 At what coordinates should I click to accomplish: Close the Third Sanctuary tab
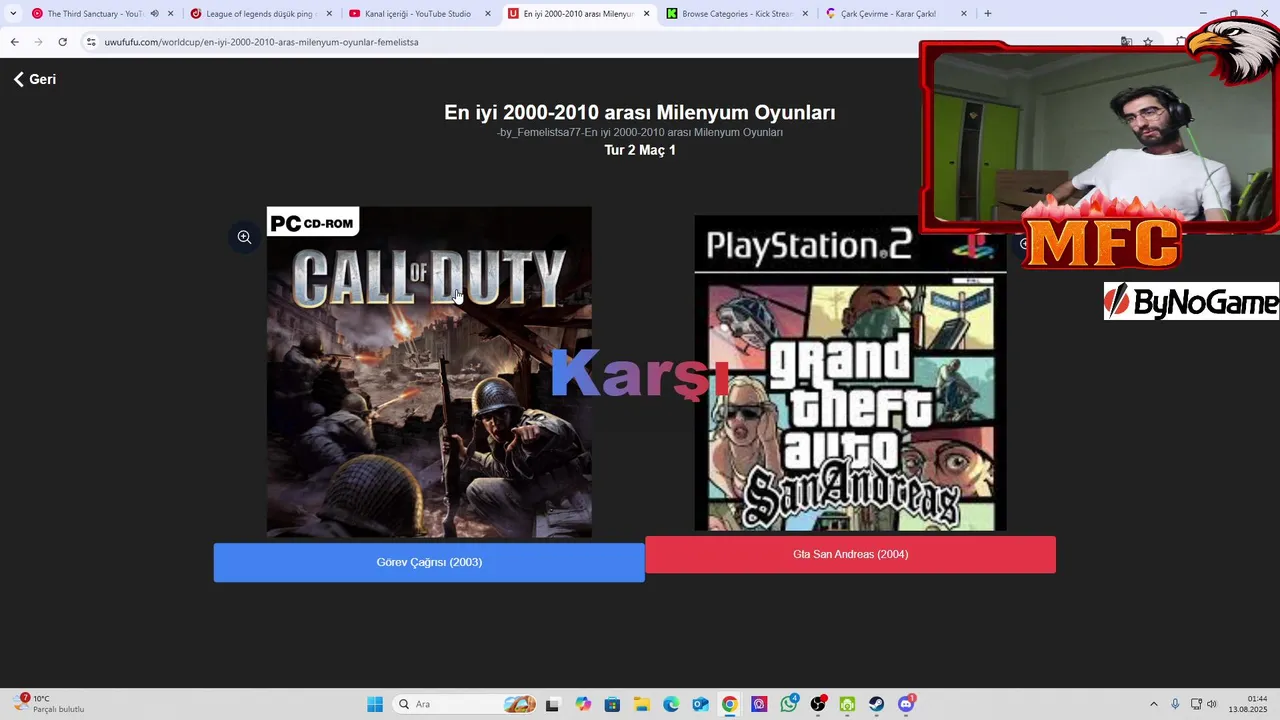(170, 14)
